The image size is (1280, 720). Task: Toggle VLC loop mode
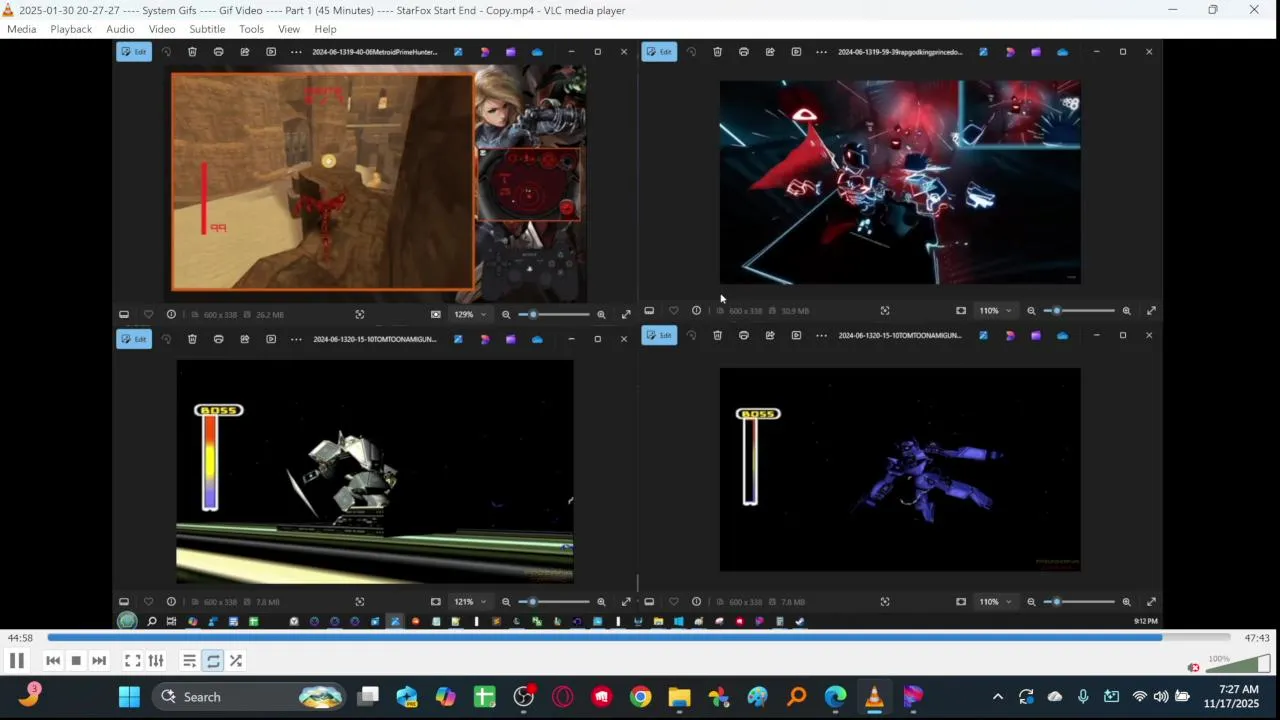point(213,661)
